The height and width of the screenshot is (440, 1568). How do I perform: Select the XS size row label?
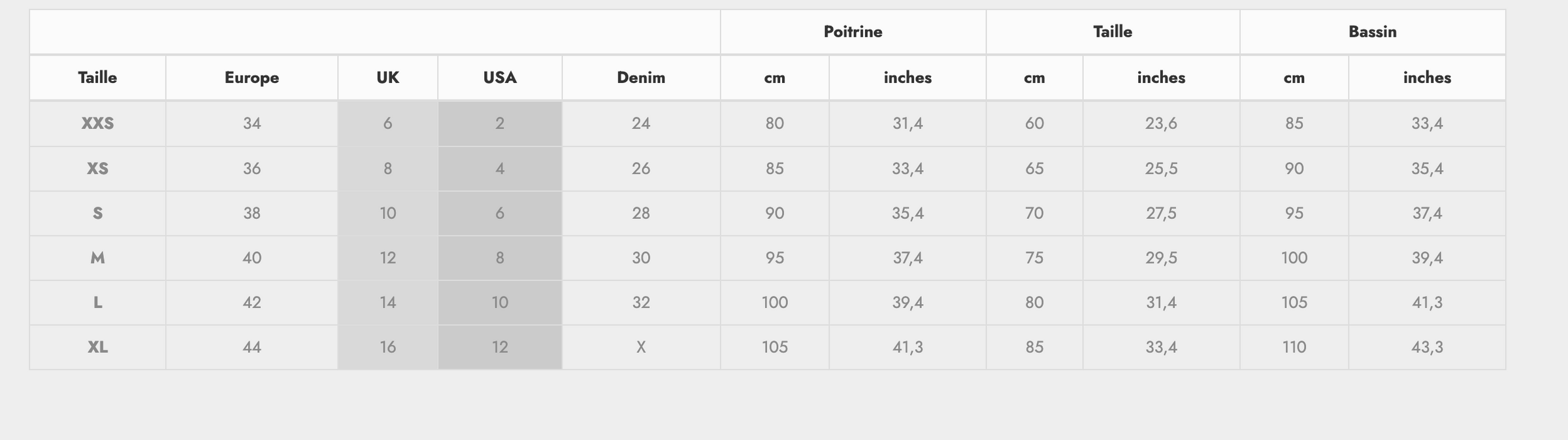tap(97, 169)
